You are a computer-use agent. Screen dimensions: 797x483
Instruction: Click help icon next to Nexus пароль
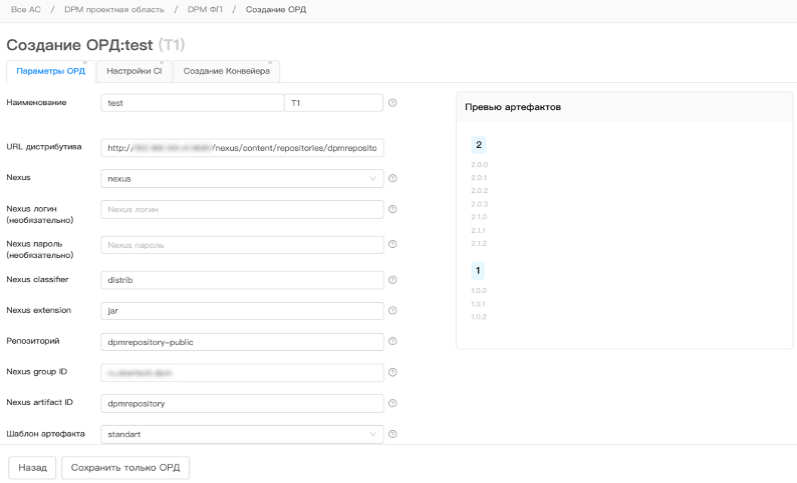[393, 244]
